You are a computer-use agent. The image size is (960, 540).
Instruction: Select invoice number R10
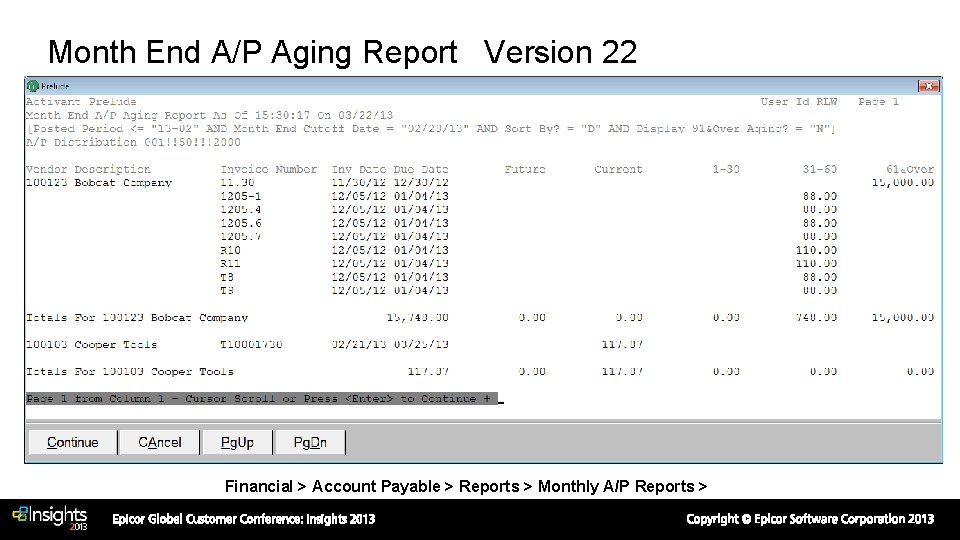230,250
